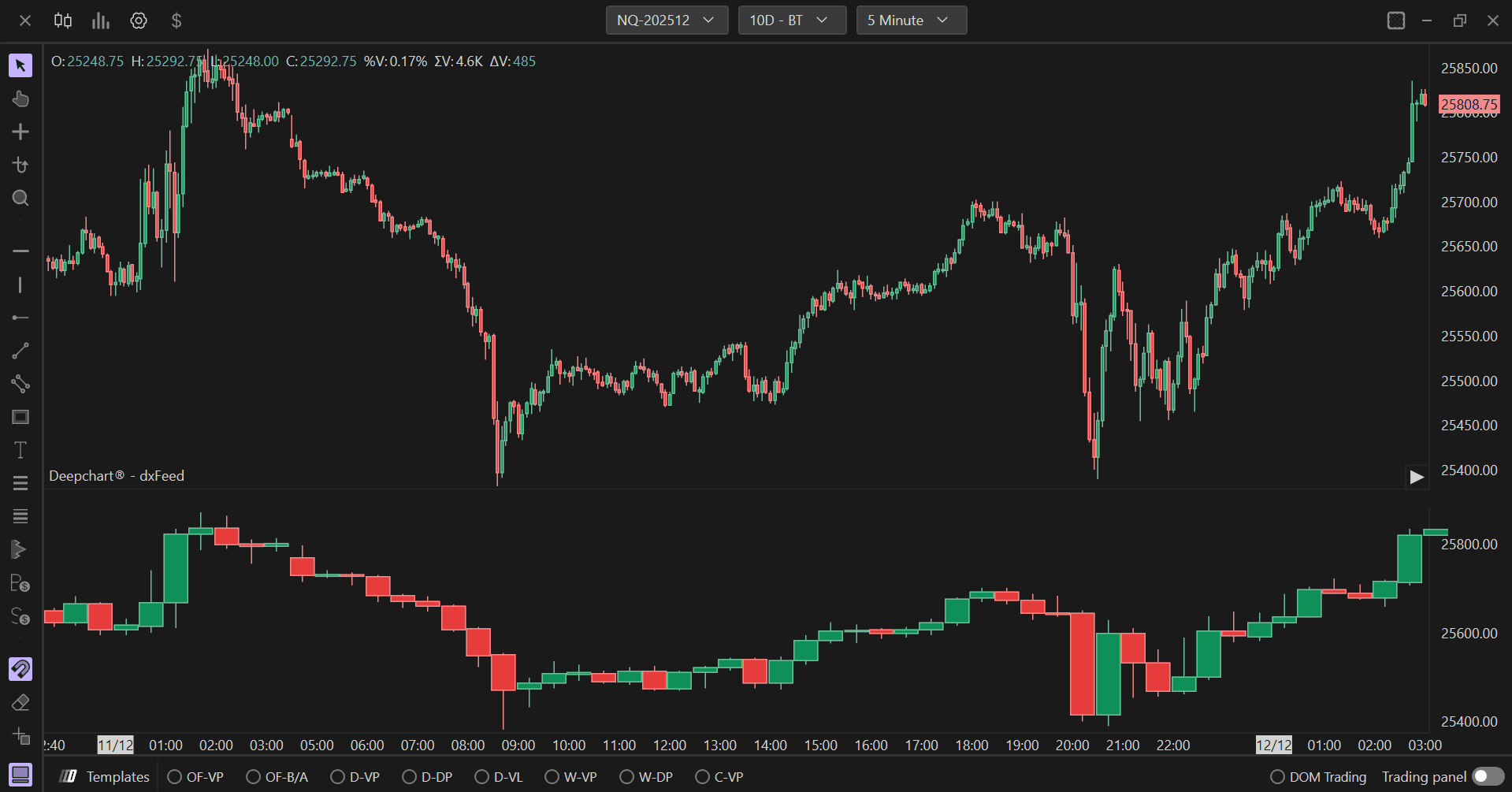Image resolution: width=1512 pixels, height=792 pixels.
Task: Open chart settings gear icon
Action: click(139, 20)
